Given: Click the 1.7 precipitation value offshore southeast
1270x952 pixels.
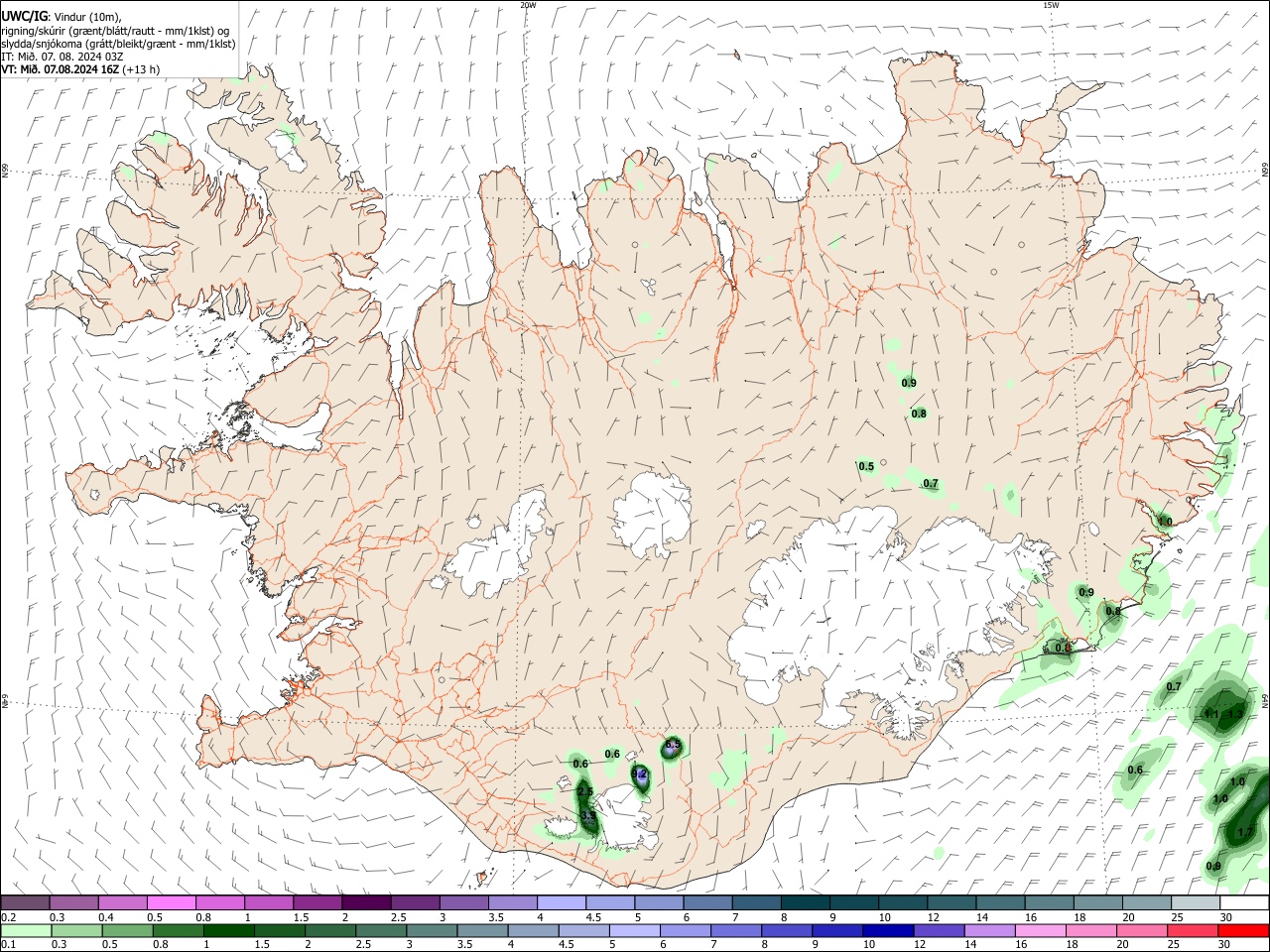Looking at the screenshot, I should [x=1245, y=833].
